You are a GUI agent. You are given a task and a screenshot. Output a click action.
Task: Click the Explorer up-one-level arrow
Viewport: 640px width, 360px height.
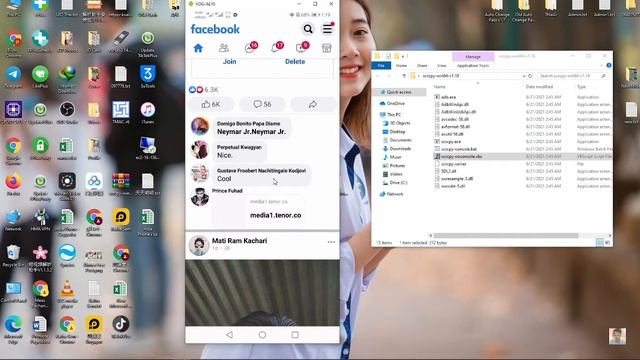click(404, 76)
